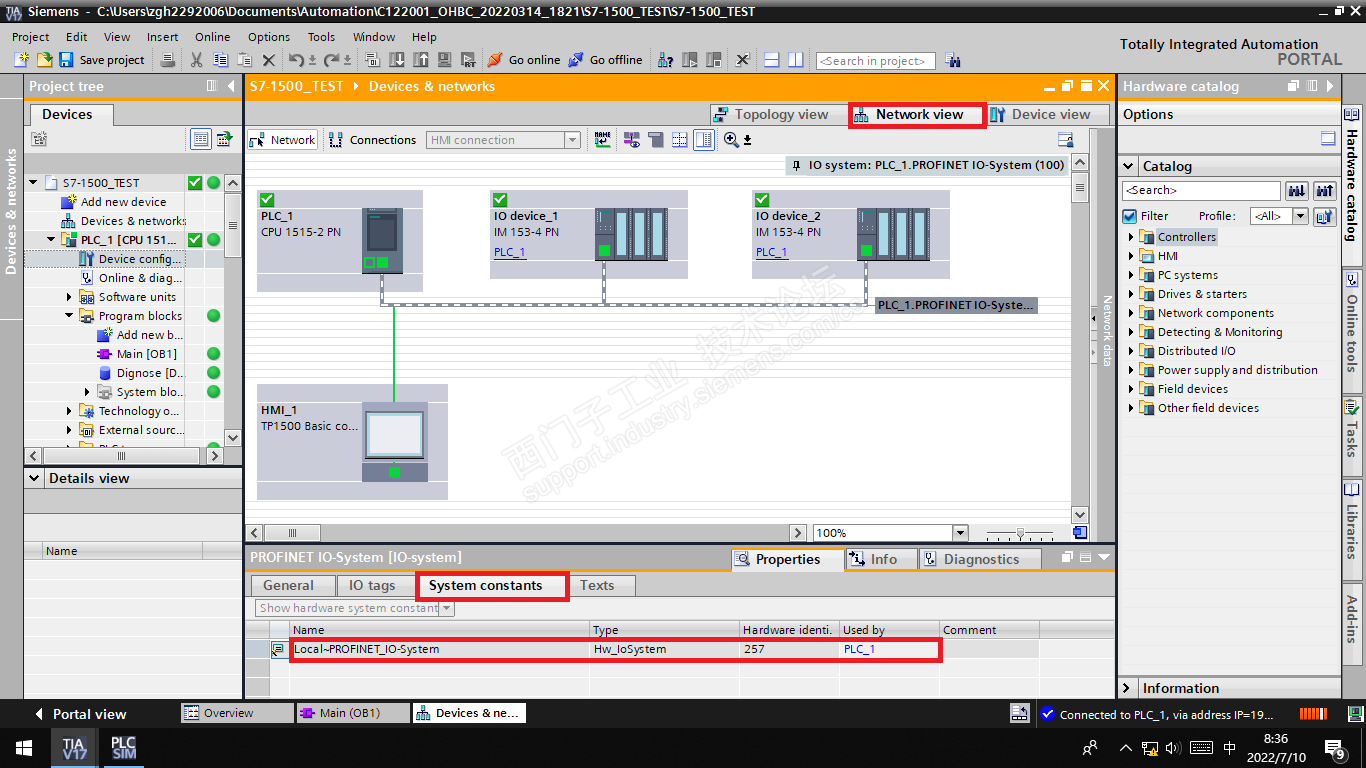Click the catalog search-down icon

tap(1297, 190)
